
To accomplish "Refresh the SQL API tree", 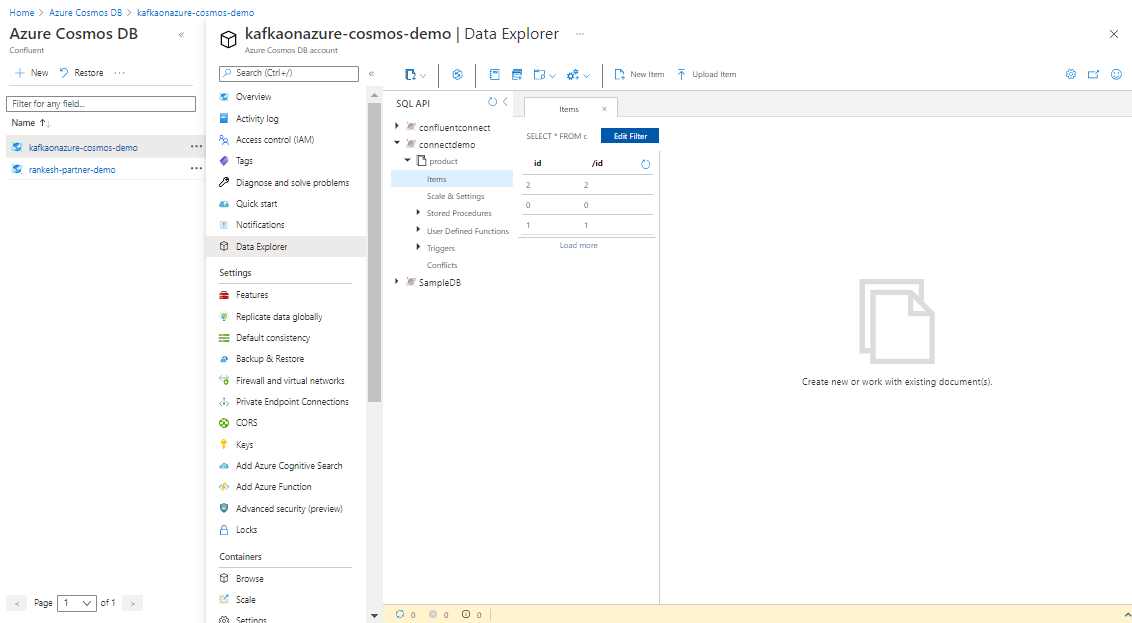I will [x=492, y=103].
